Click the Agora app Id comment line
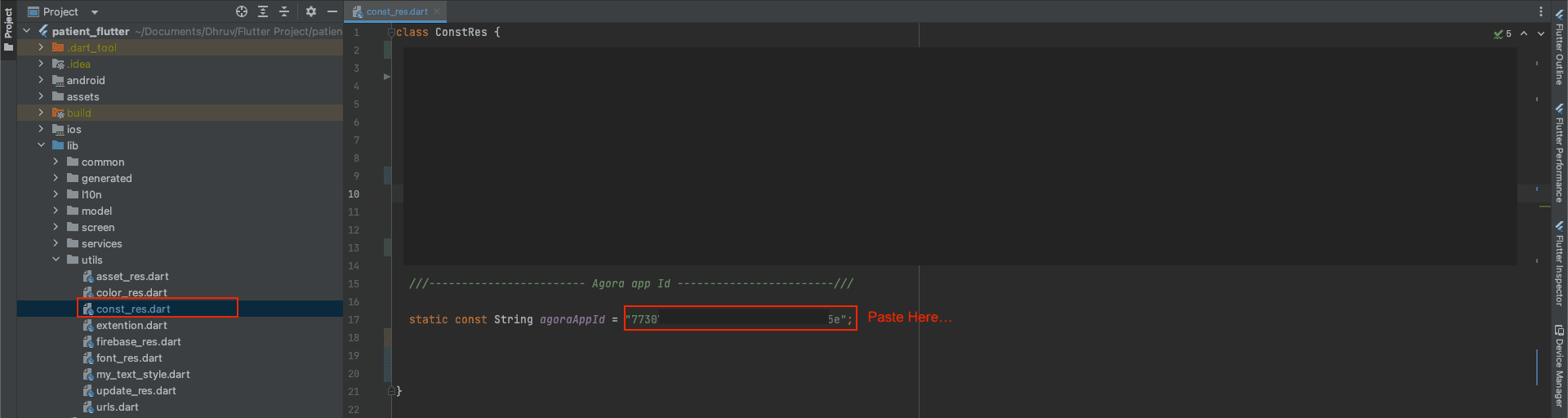This screenshot has height=418, width=1568. 631,283
